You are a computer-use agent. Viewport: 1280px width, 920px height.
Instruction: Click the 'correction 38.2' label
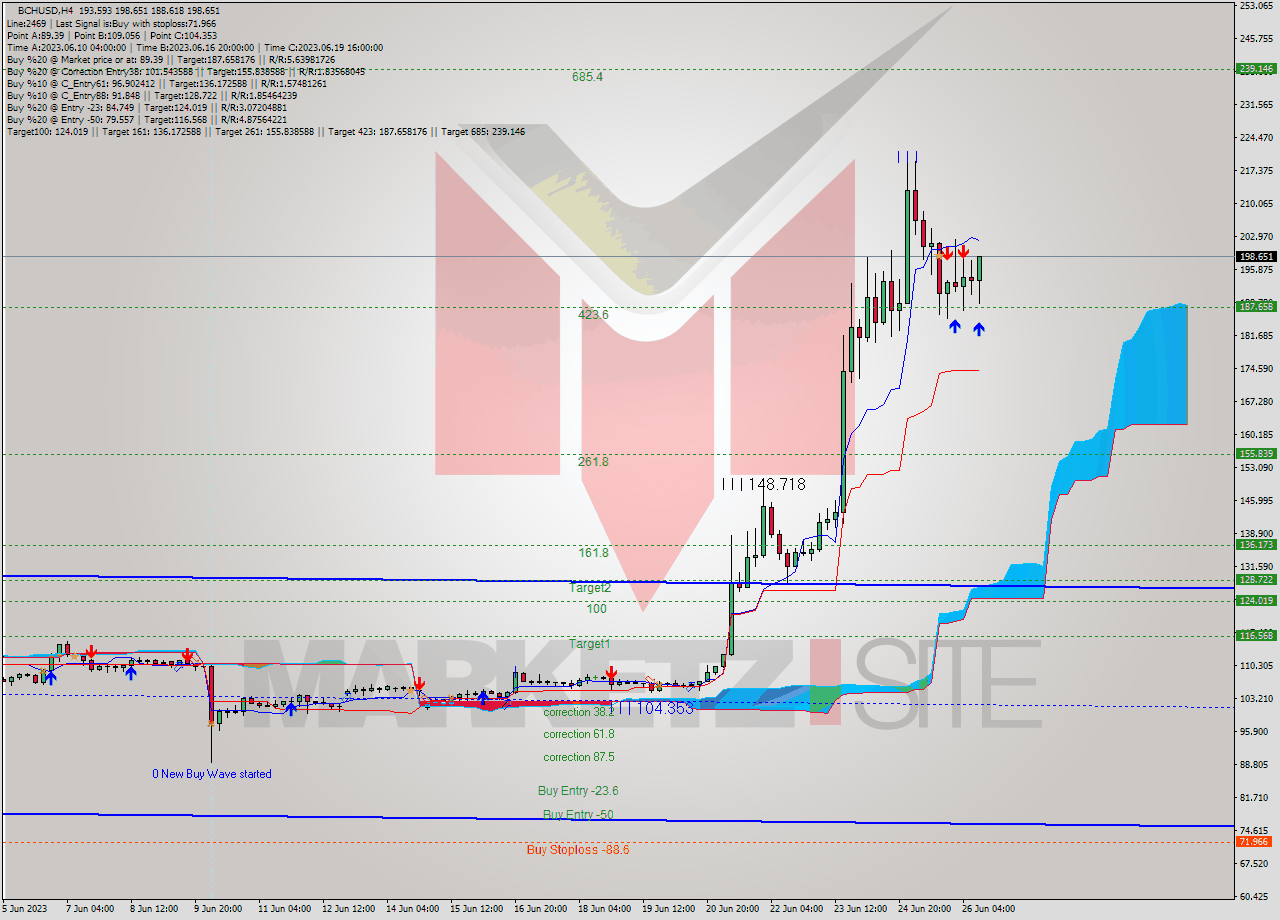(x=579, y=712)
